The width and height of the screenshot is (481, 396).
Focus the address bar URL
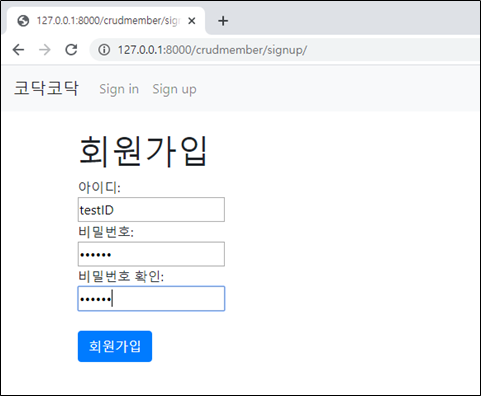pyautogui.click(x=212, y=50)
